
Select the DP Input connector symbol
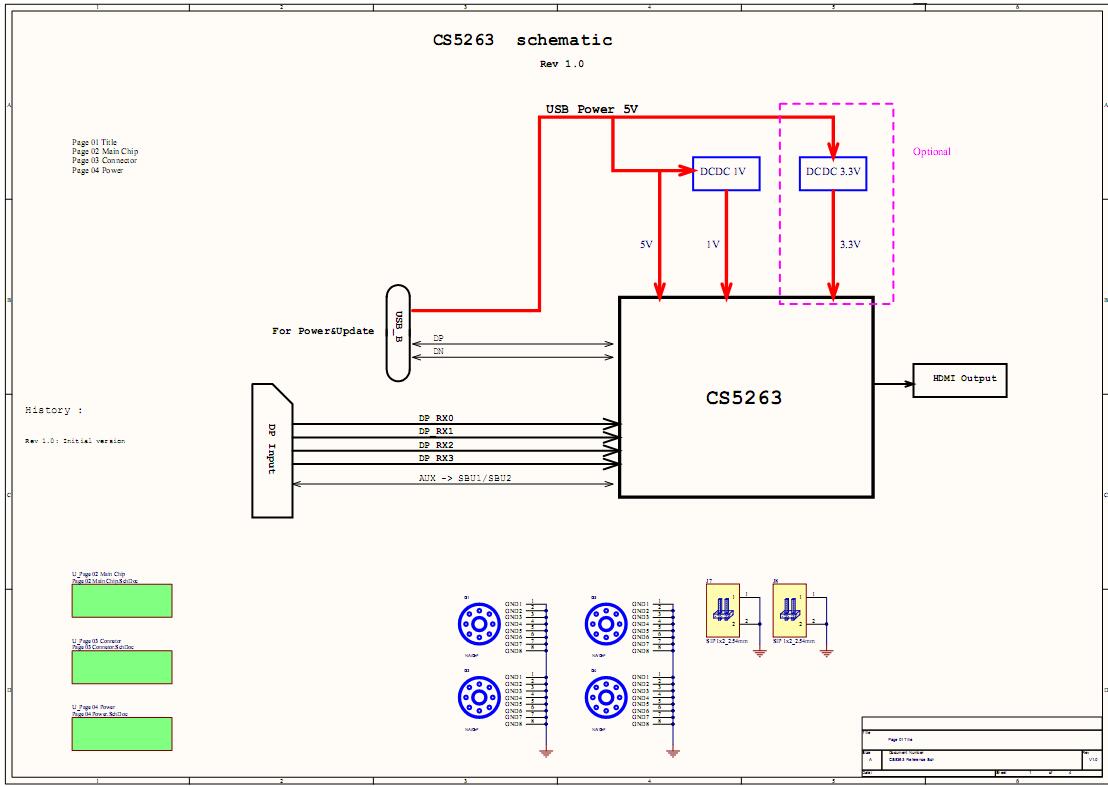pos(272,451)
